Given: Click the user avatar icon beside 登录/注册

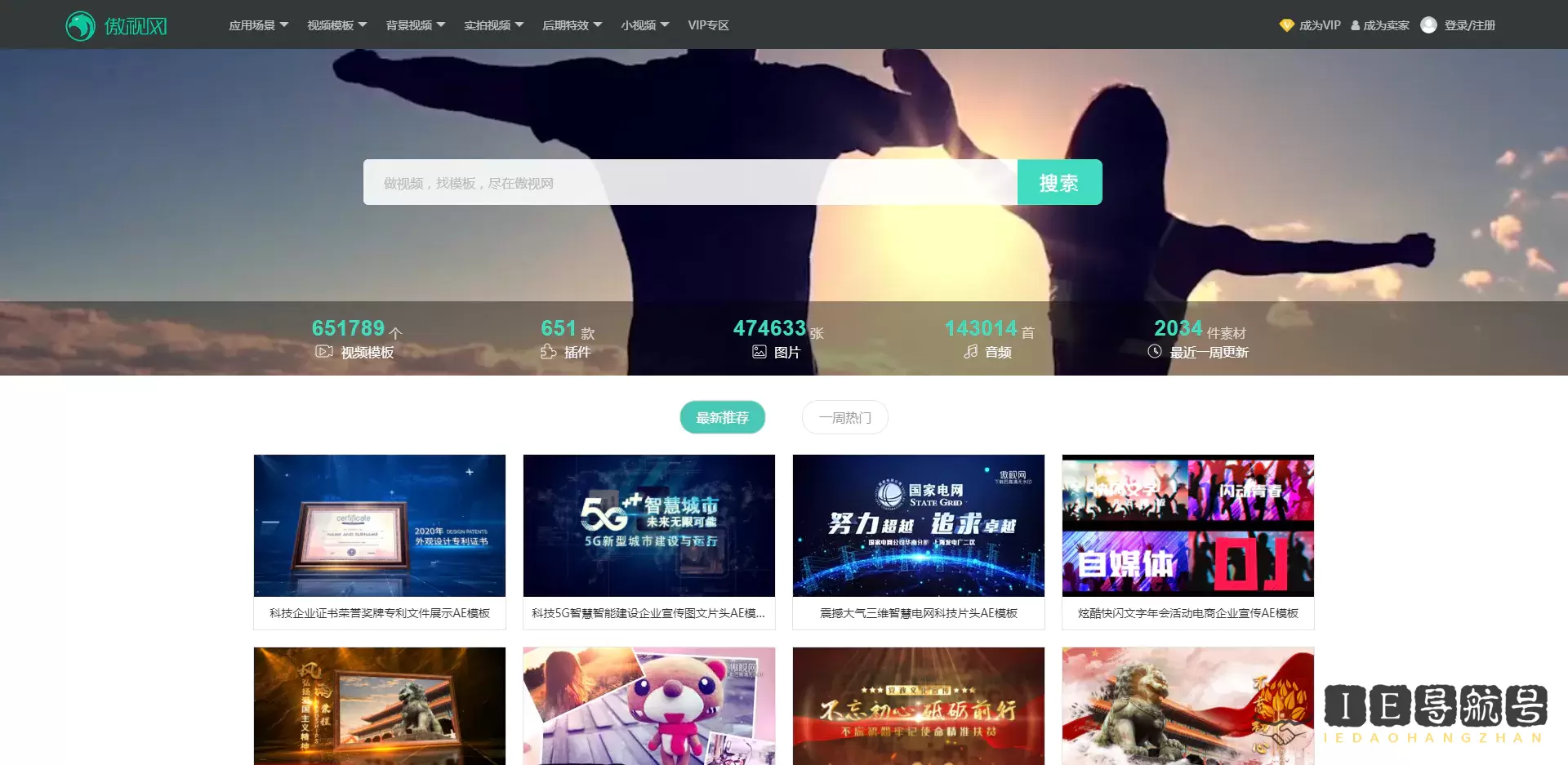Looking at the screenshot, I should coord(1428,25).
